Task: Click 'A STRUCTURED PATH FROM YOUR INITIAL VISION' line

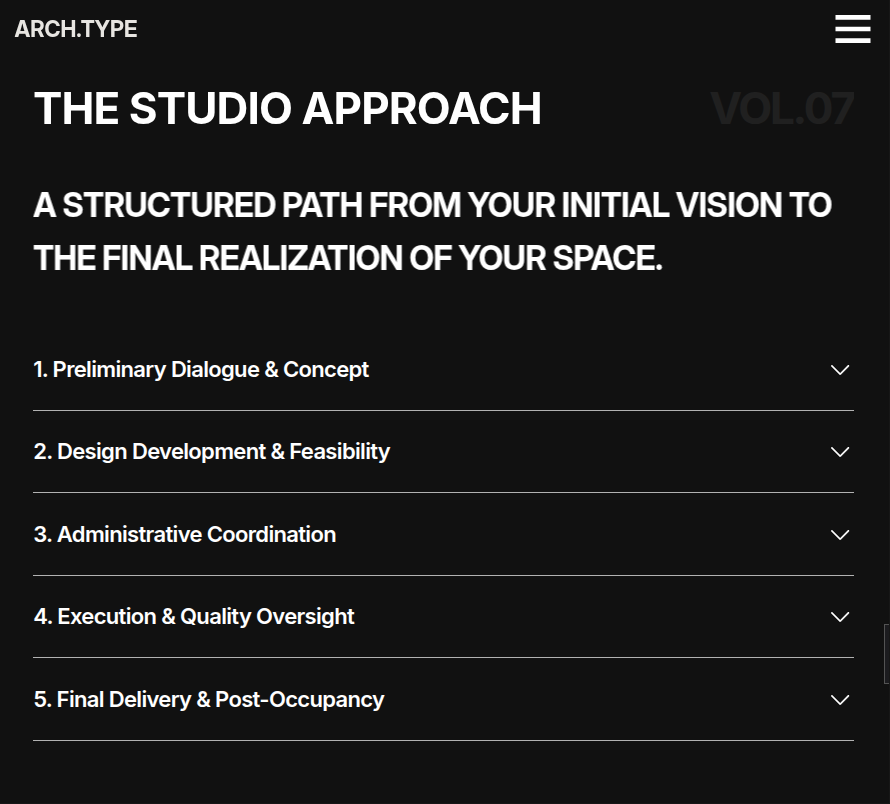Action: [433, 205]
